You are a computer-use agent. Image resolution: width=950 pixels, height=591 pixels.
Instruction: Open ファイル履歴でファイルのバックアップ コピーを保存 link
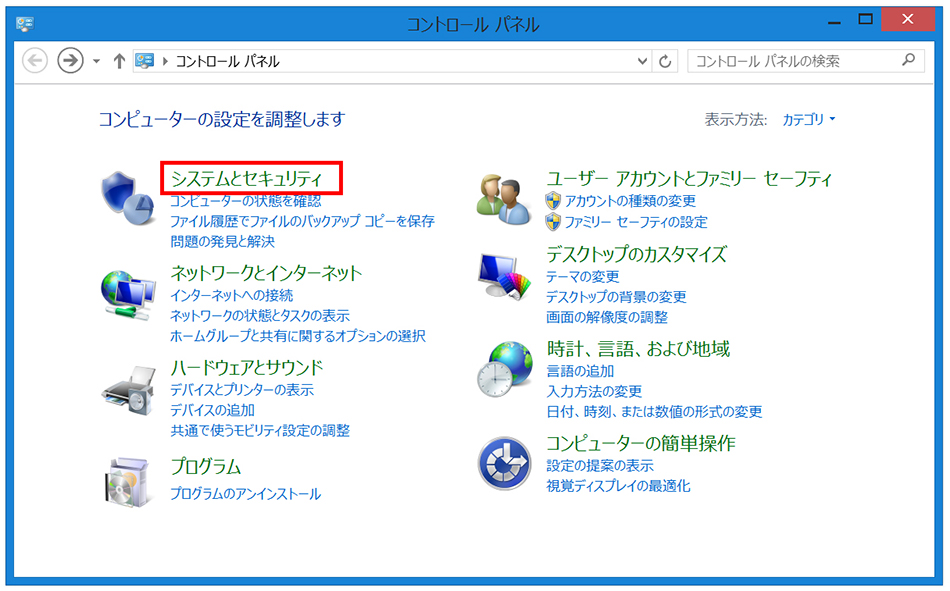tap(302, 221)
